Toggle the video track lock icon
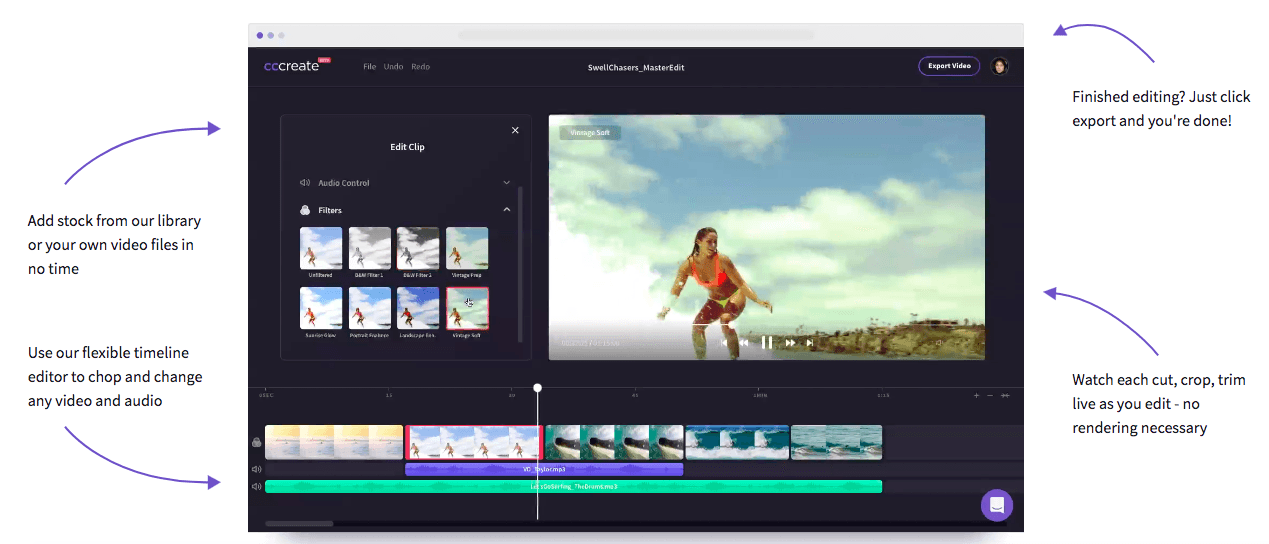The width and height of the screenshot is (1269, 544). tap(257, 442)
